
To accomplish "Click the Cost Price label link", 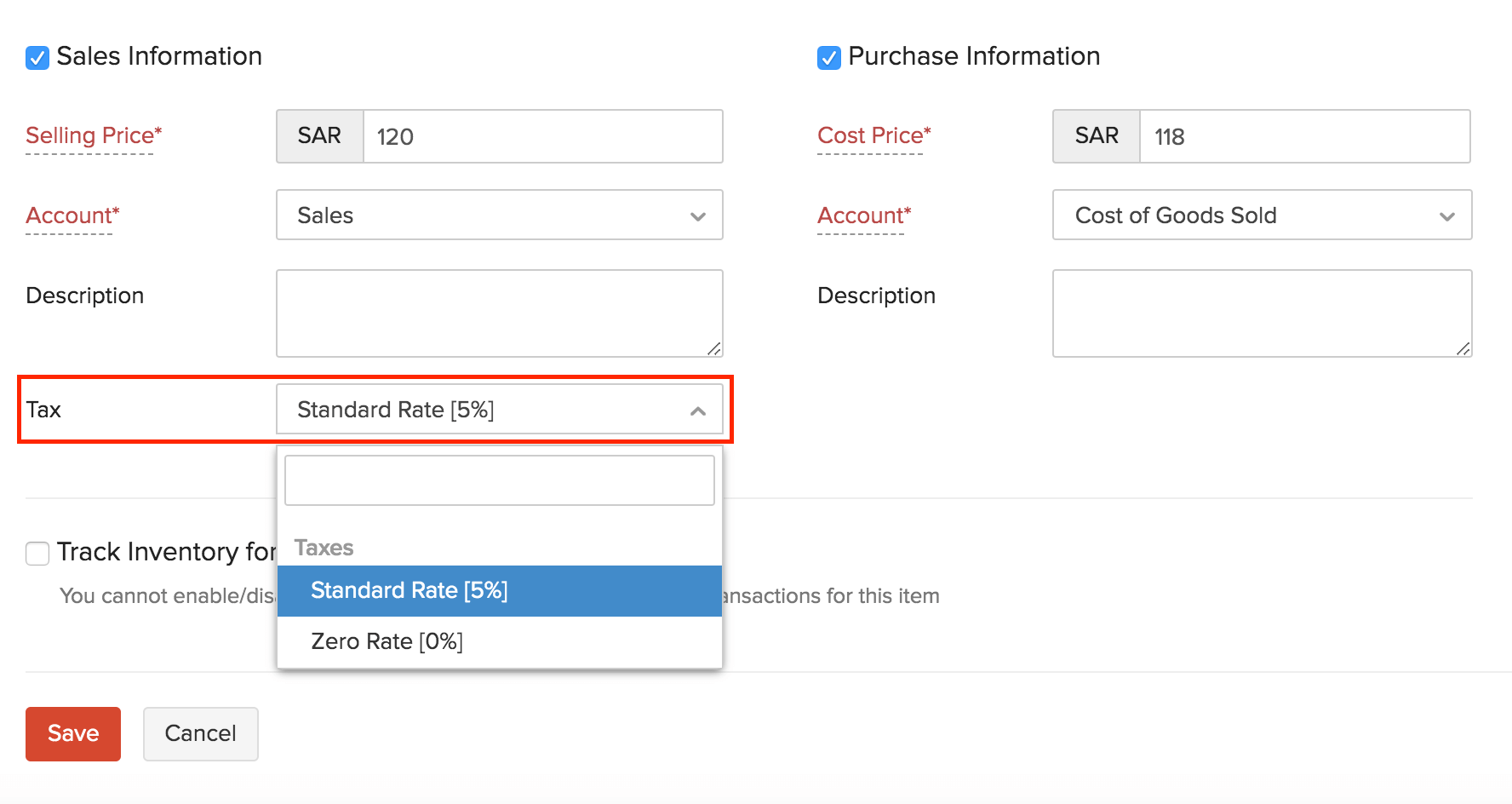I will click(x=872, y=135).
